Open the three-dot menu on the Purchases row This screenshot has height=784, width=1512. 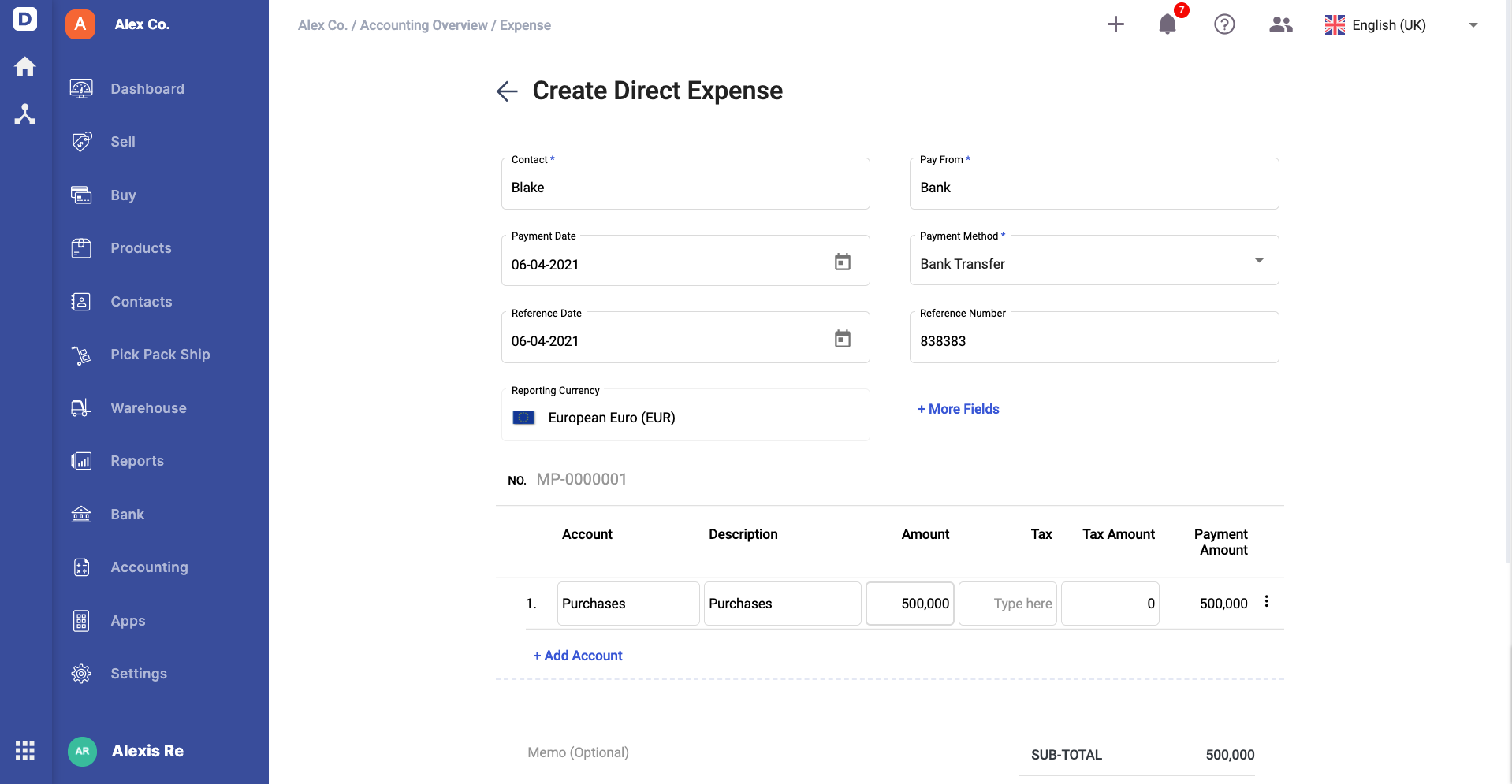tap(1266, 601)
